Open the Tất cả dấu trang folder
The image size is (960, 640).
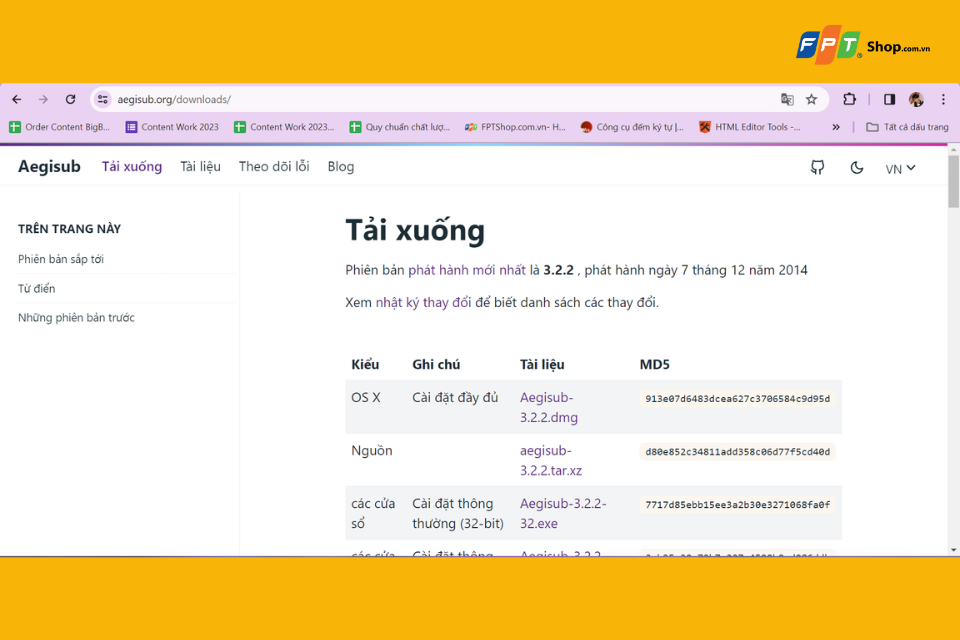[907, 127]
